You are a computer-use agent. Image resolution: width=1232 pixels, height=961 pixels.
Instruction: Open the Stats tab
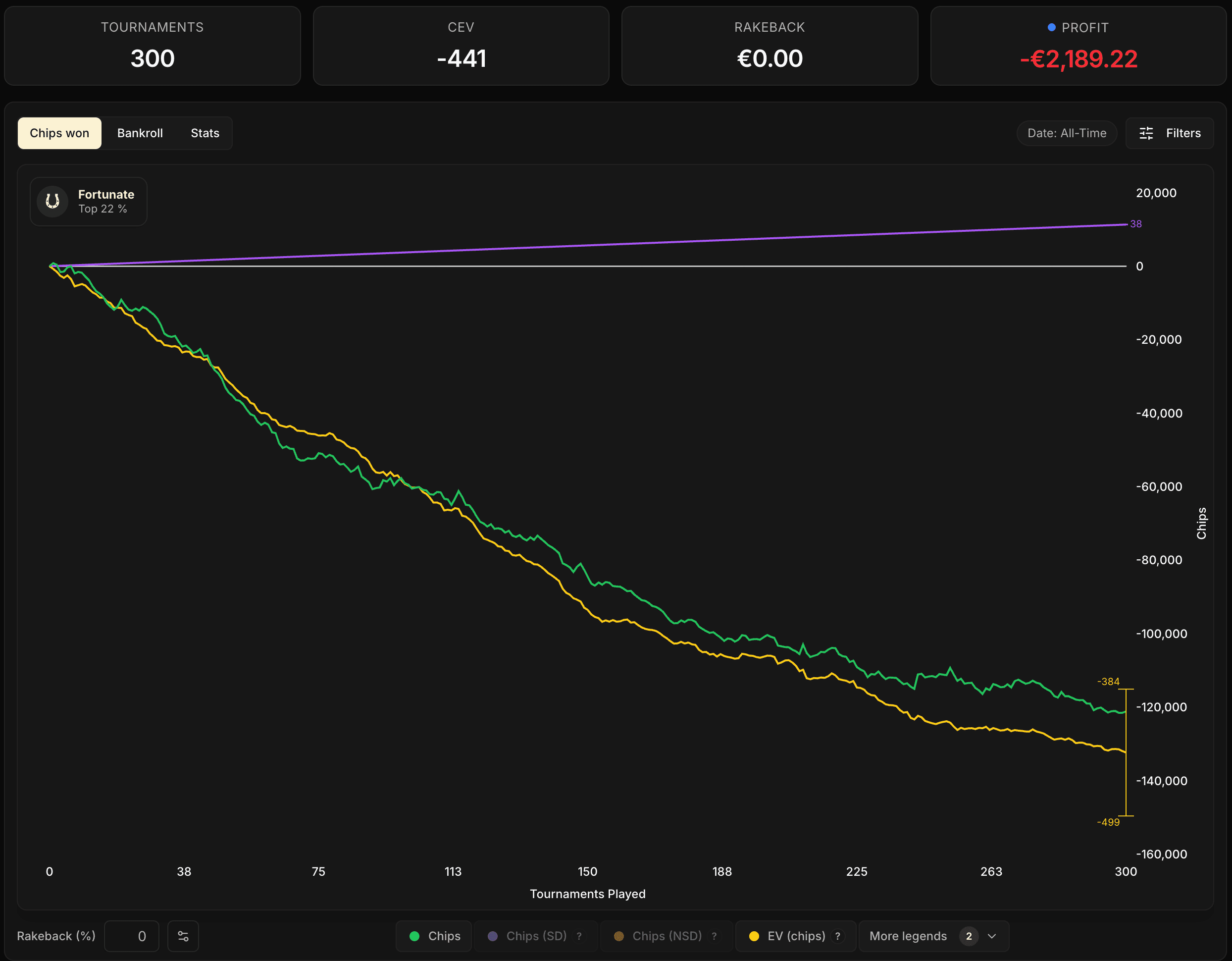pyautogui.click(x=205, y=133)
